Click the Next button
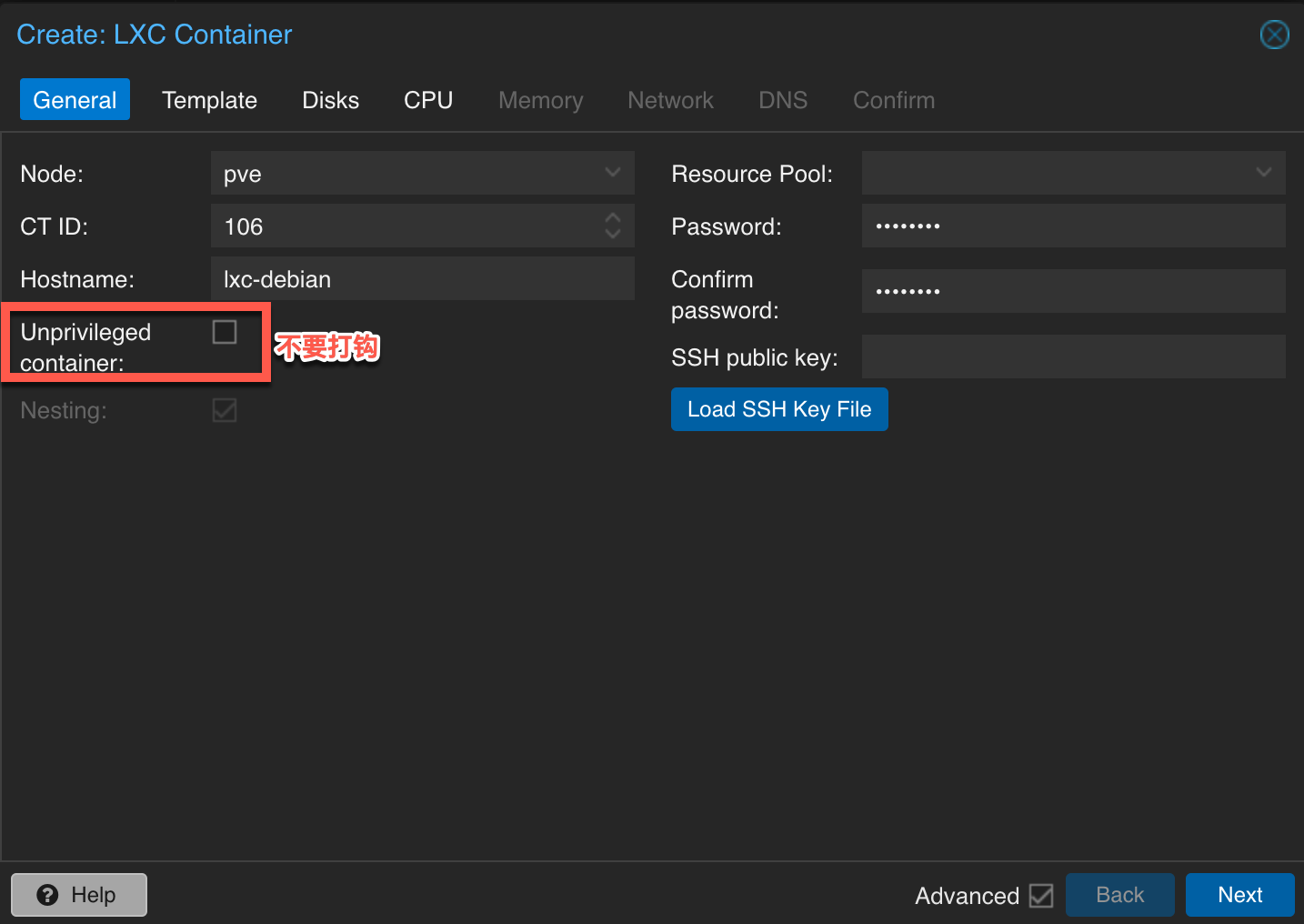Image resolution: width=1304 pixels, height=924 pixels. pyautogui.click(x=1239, y=895)
